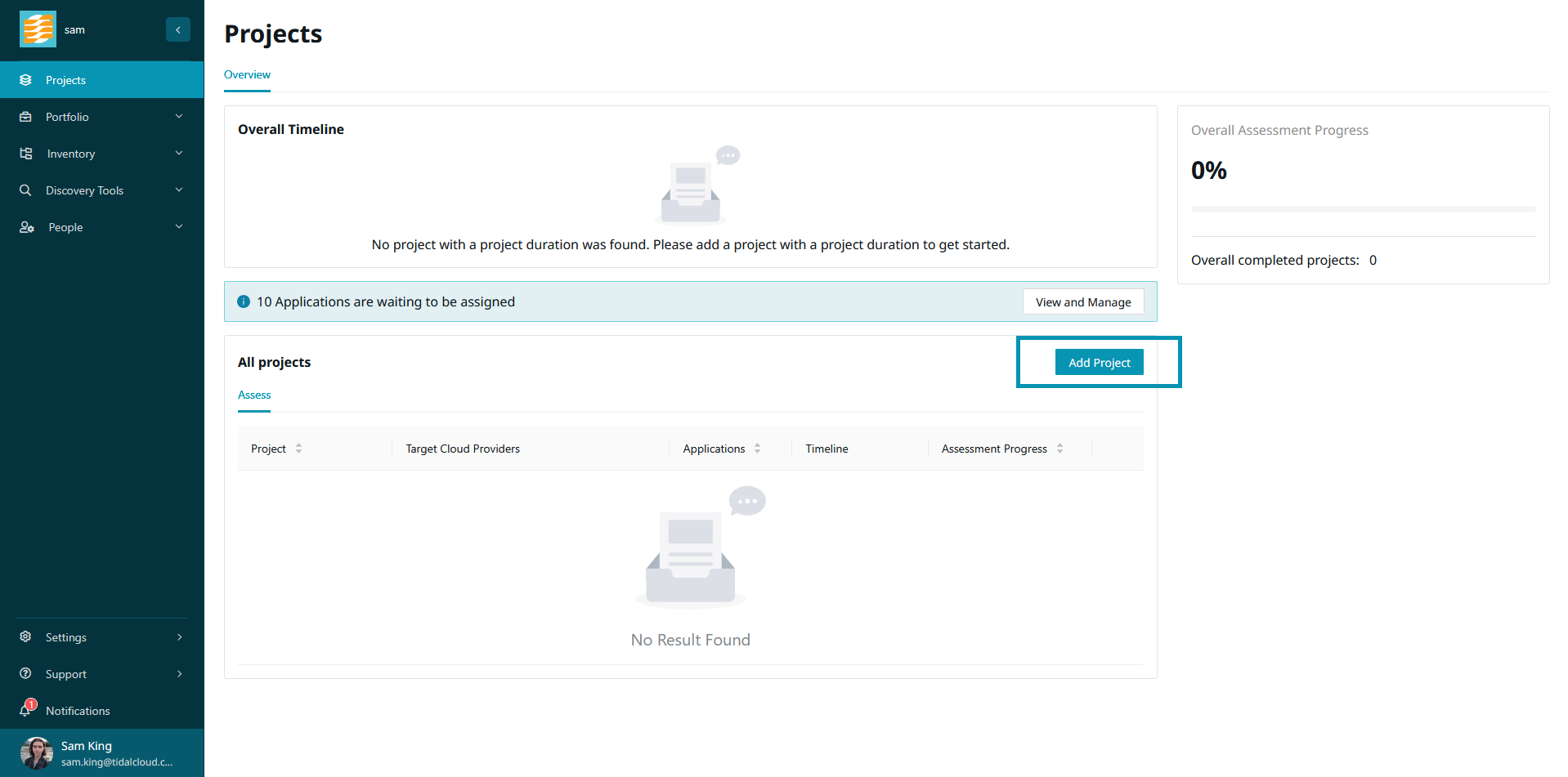Switch to the Overview tab

247,74
